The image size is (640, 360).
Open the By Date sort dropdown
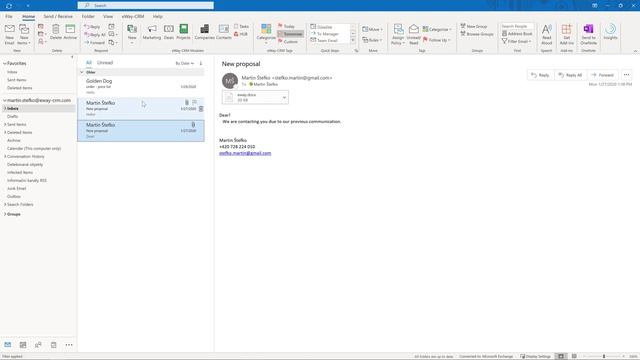point(184,63)
